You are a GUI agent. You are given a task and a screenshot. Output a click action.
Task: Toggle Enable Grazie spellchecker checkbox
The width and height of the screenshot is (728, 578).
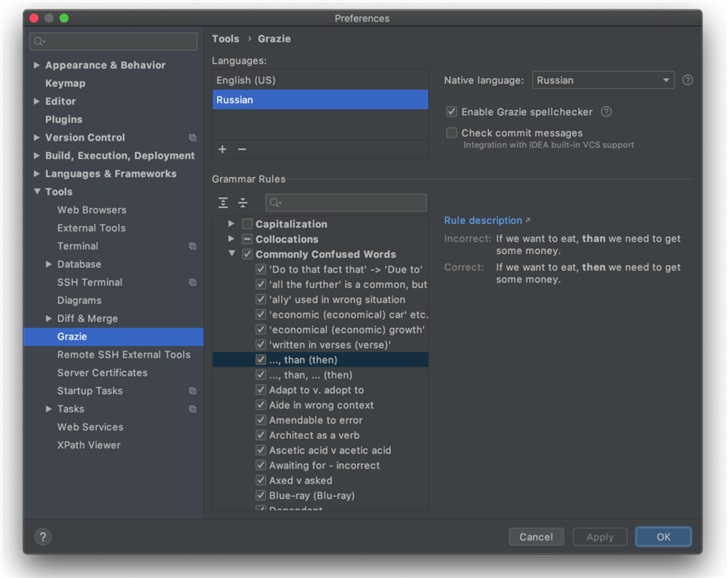pos(451,112)
